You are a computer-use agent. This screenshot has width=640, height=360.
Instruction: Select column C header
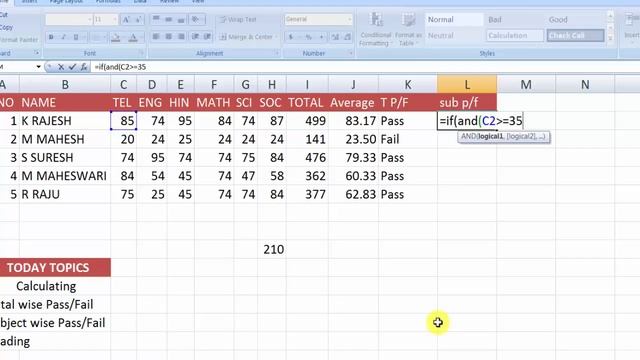pyautogui.click(x=123, y=84)
